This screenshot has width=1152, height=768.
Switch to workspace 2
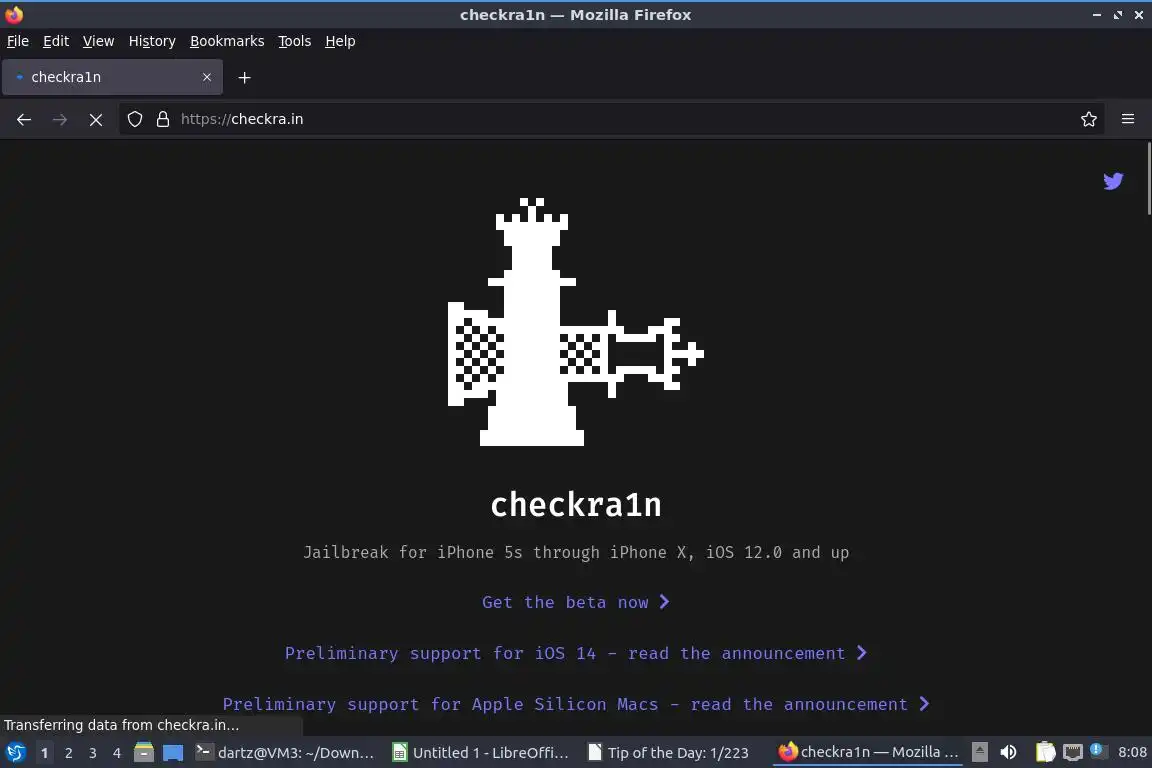68,753
